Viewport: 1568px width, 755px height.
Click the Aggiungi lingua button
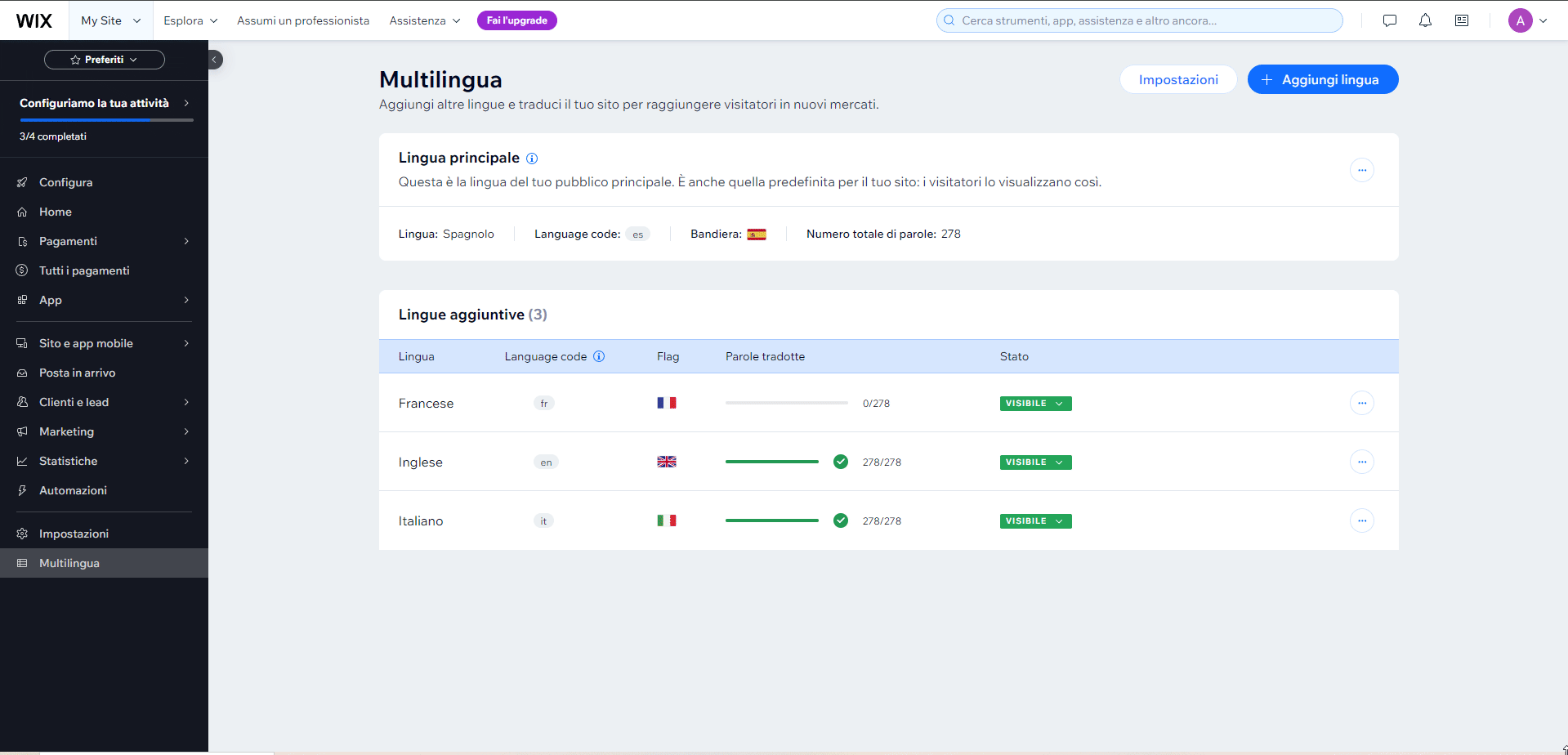[x=1322, y=79]
